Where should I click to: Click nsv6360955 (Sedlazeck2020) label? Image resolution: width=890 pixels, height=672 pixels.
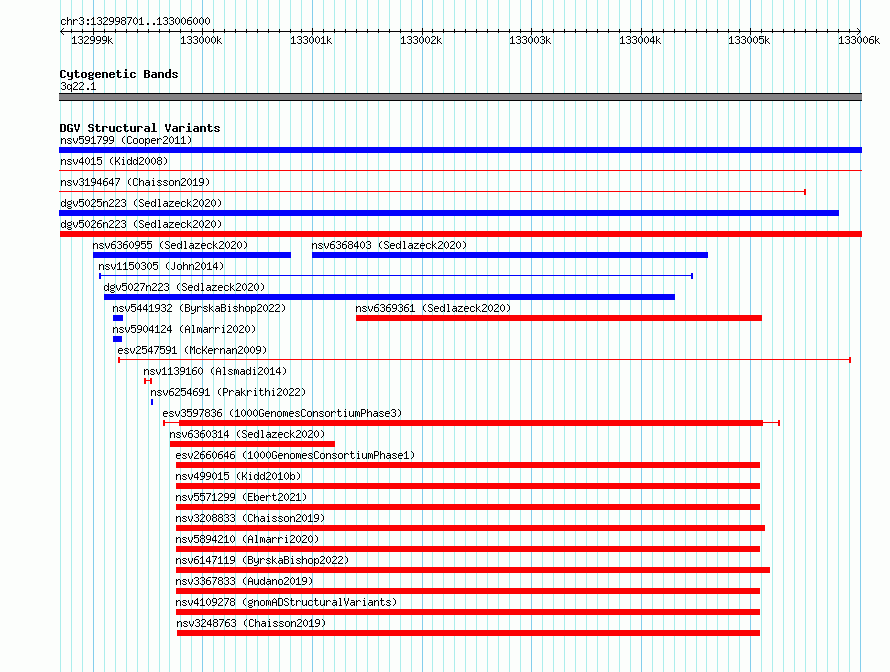[170, 245]
